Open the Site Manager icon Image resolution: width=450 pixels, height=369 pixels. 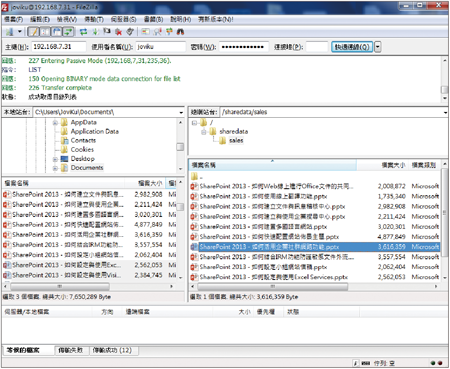(10, 32)
